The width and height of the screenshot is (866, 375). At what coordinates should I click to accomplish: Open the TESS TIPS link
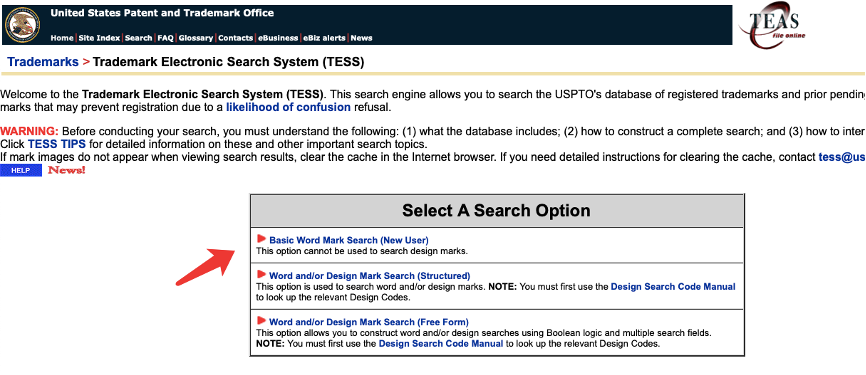(x=57, y=144)
